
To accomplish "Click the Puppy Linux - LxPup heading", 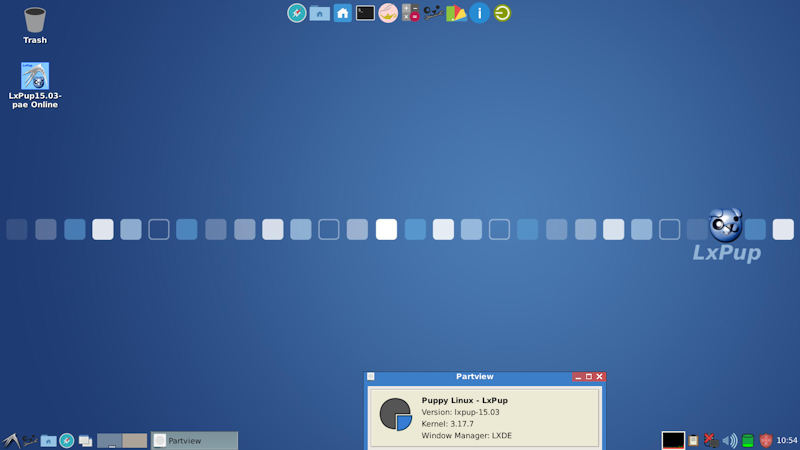I will [x=464, y=401].
